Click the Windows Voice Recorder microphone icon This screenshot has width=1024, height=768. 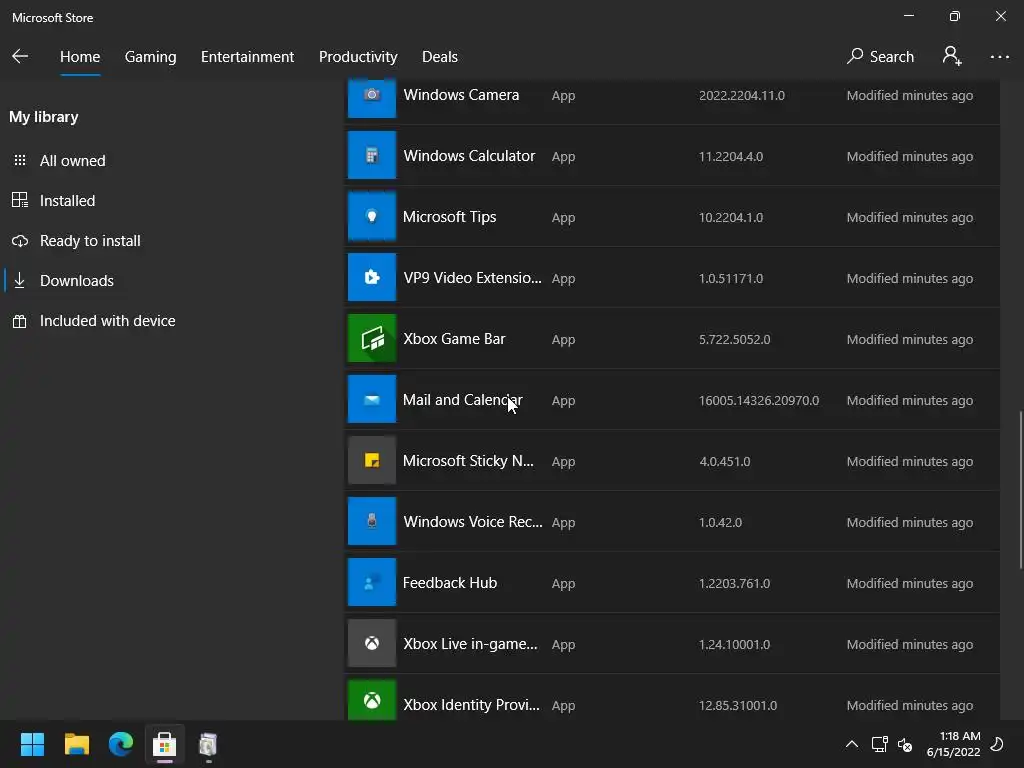[372, 521]
